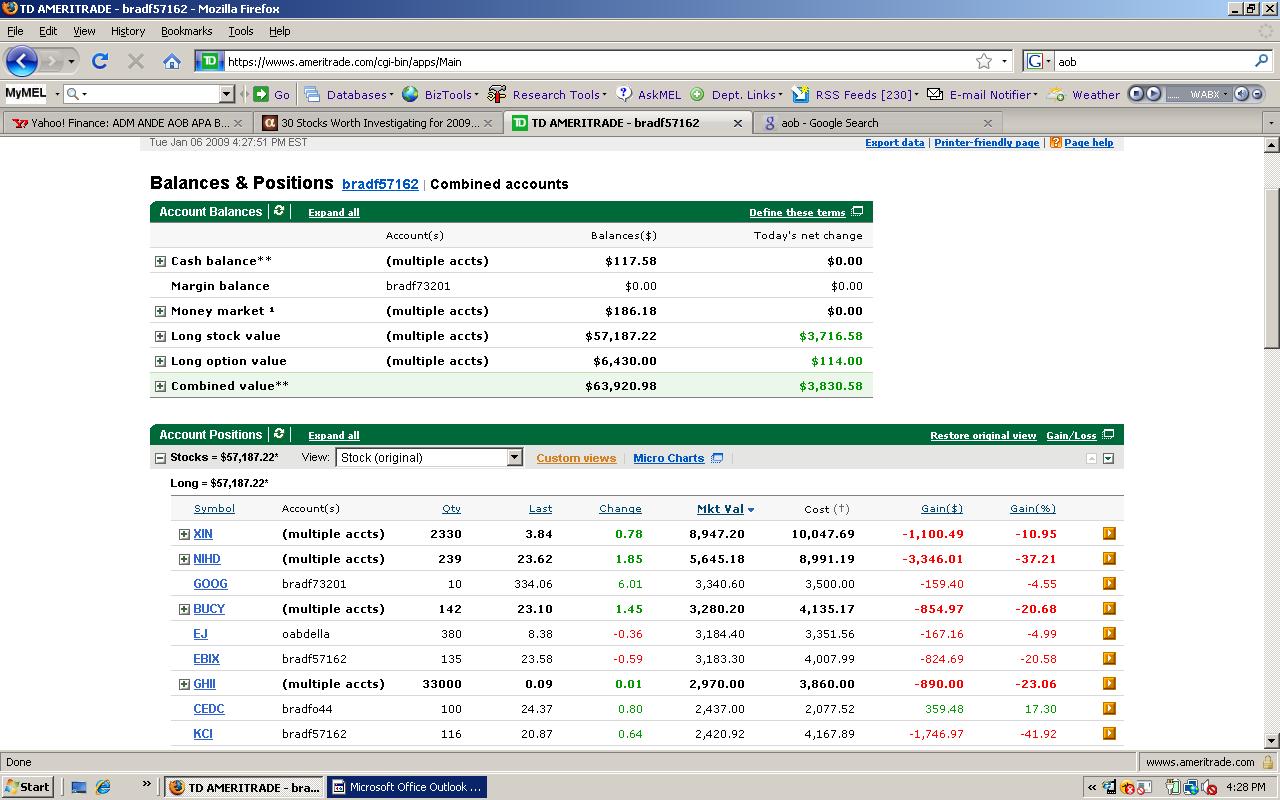1280x800 pixels.
Task: Open the View dropdown showing Stock (original)
Action: [x=429, y=458]
